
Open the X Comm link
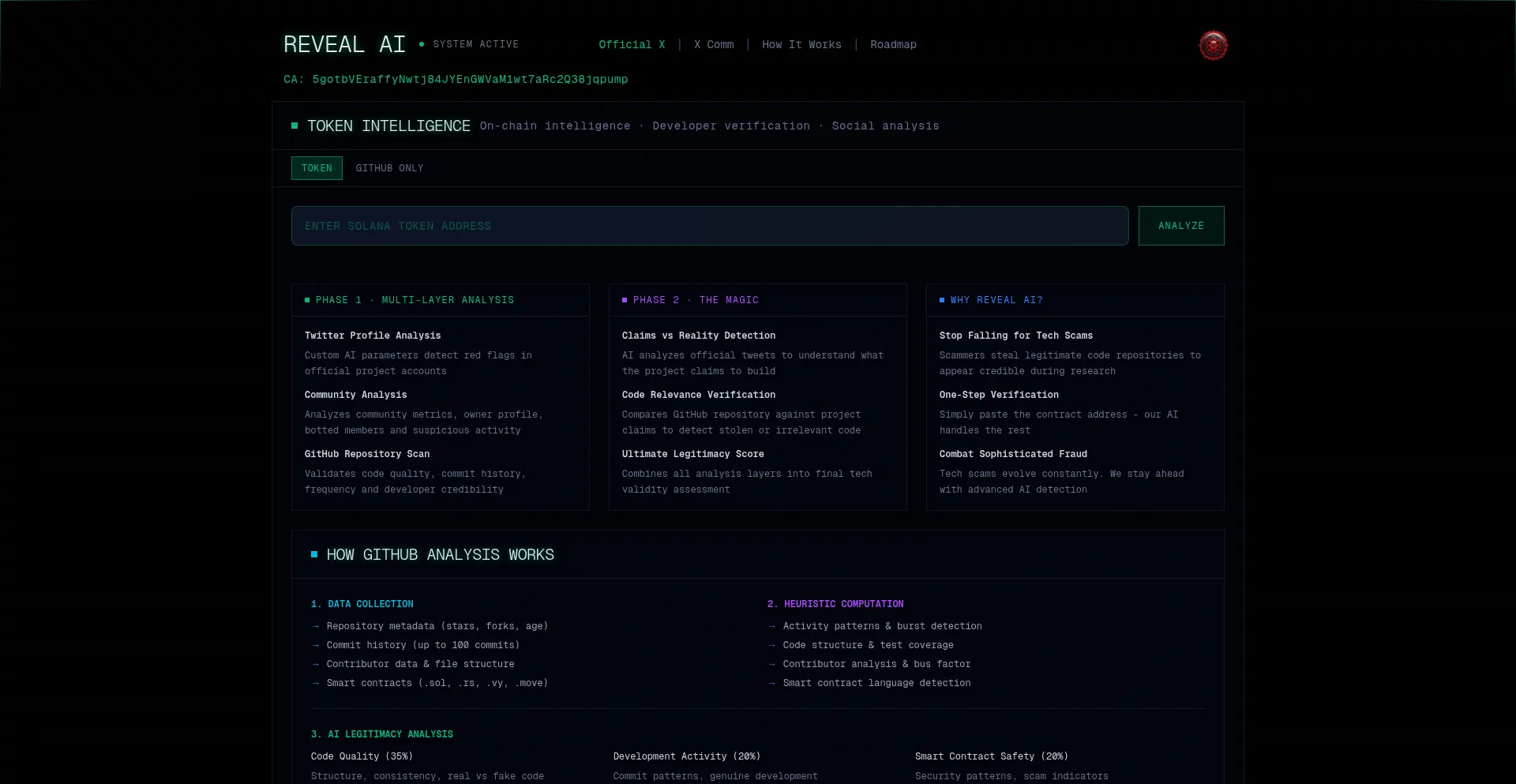tap(714, 45)
